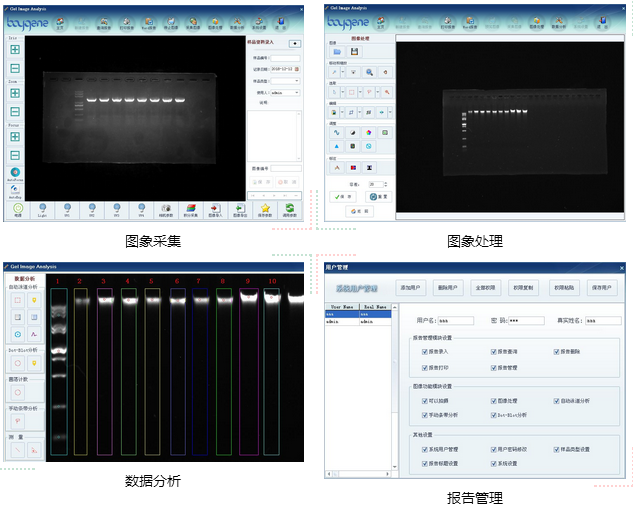This screenshot has width=633, height=505.
Task: Click Iris decrease icon in acquisition window
Action: click(x=15, y=69)
